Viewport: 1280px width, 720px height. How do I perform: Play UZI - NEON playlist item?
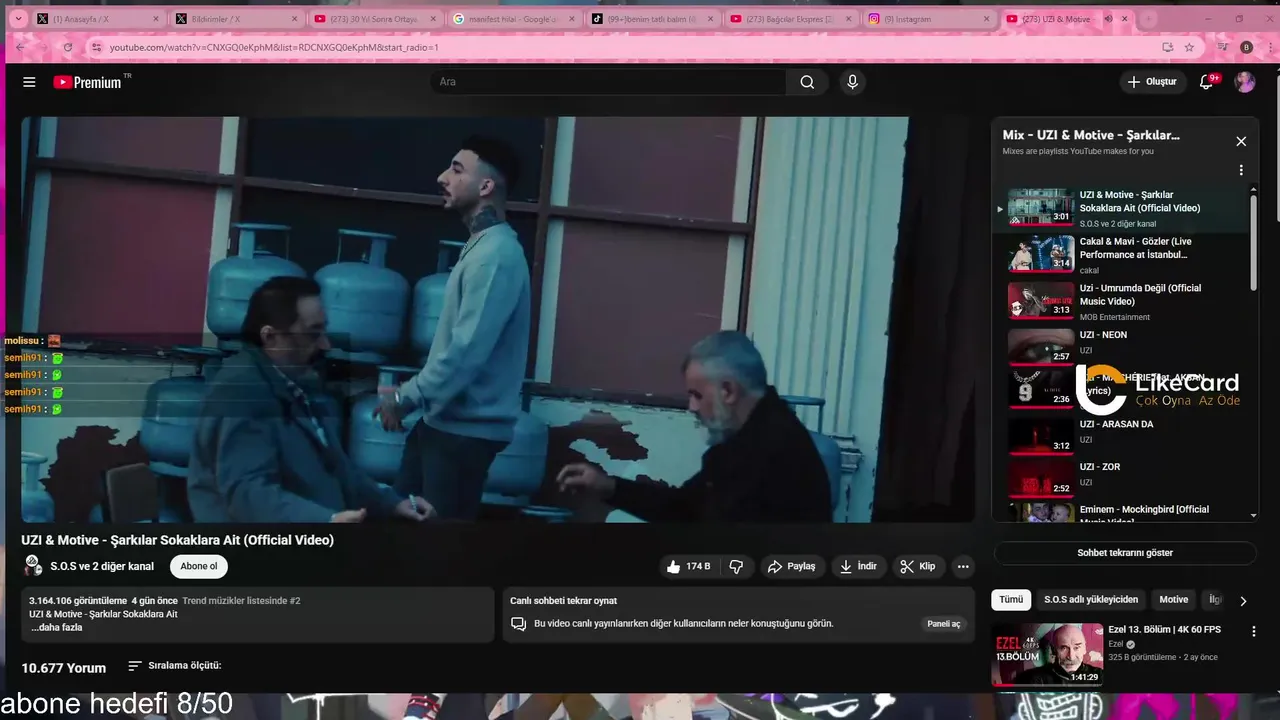[1120, 346]
